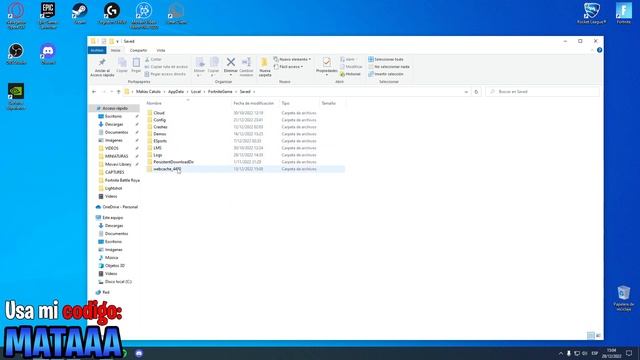Open the Steam desktop shortcut

coord(80,14)
